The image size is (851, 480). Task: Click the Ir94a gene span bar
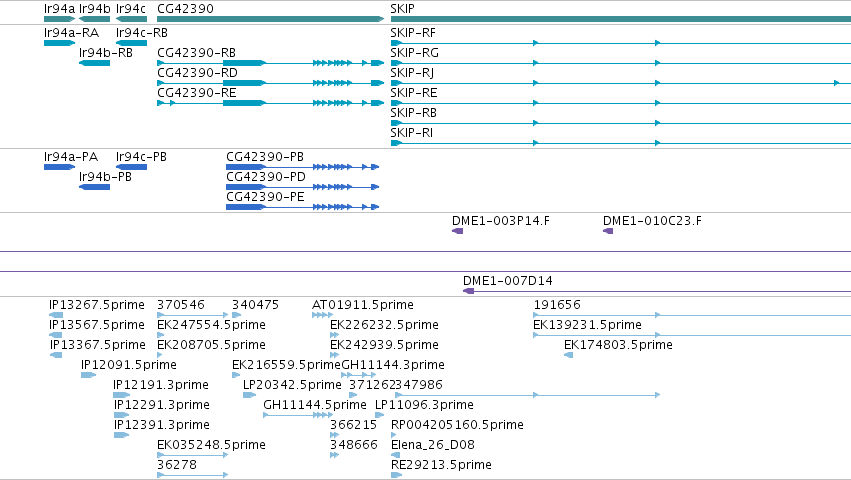click(59, 19)
